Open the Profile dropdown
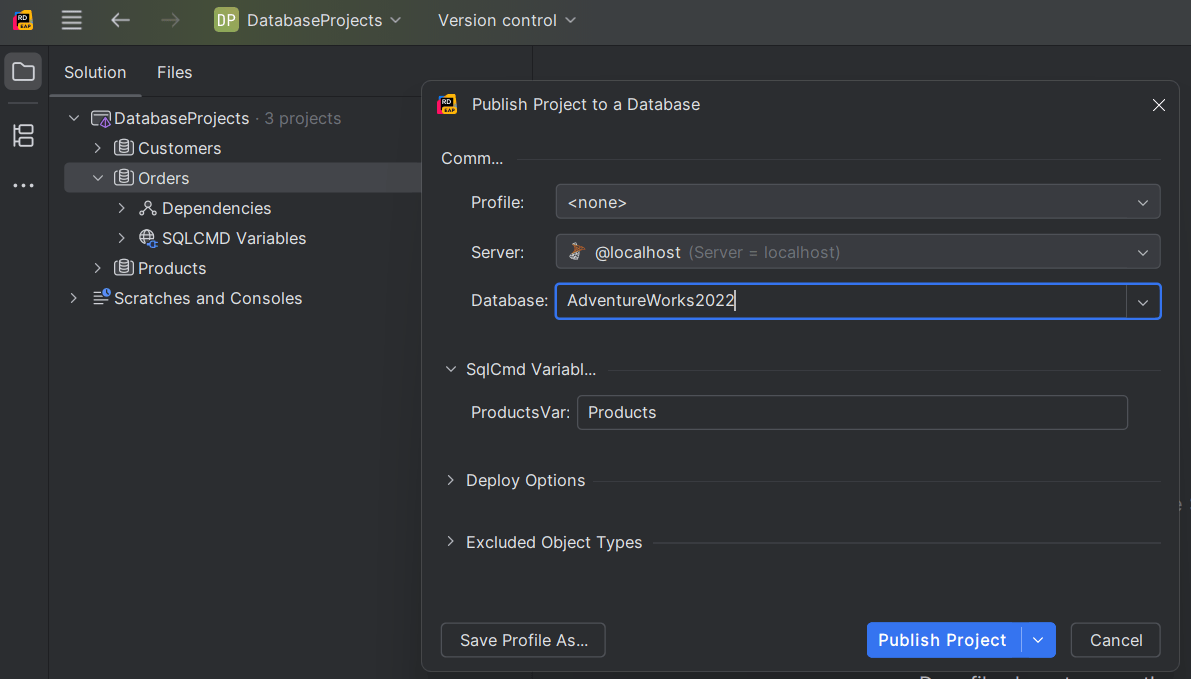 pyautogui.click(x=857, y=202)
